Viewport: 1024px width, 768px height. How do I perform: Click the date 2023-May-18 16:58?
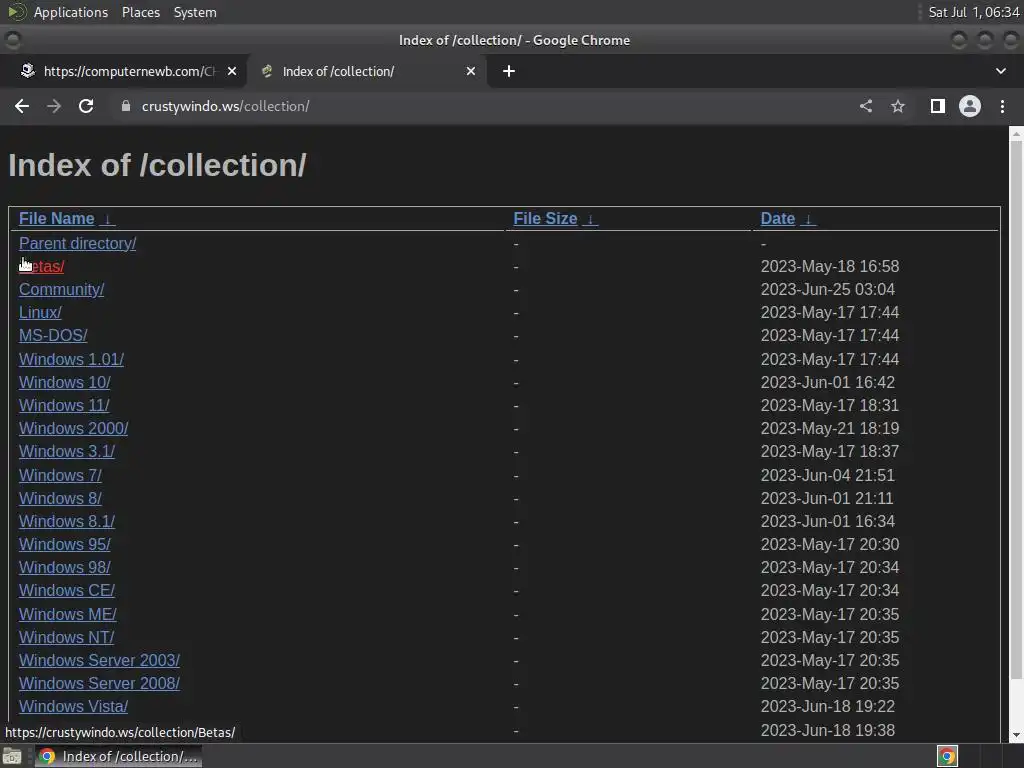830,266
